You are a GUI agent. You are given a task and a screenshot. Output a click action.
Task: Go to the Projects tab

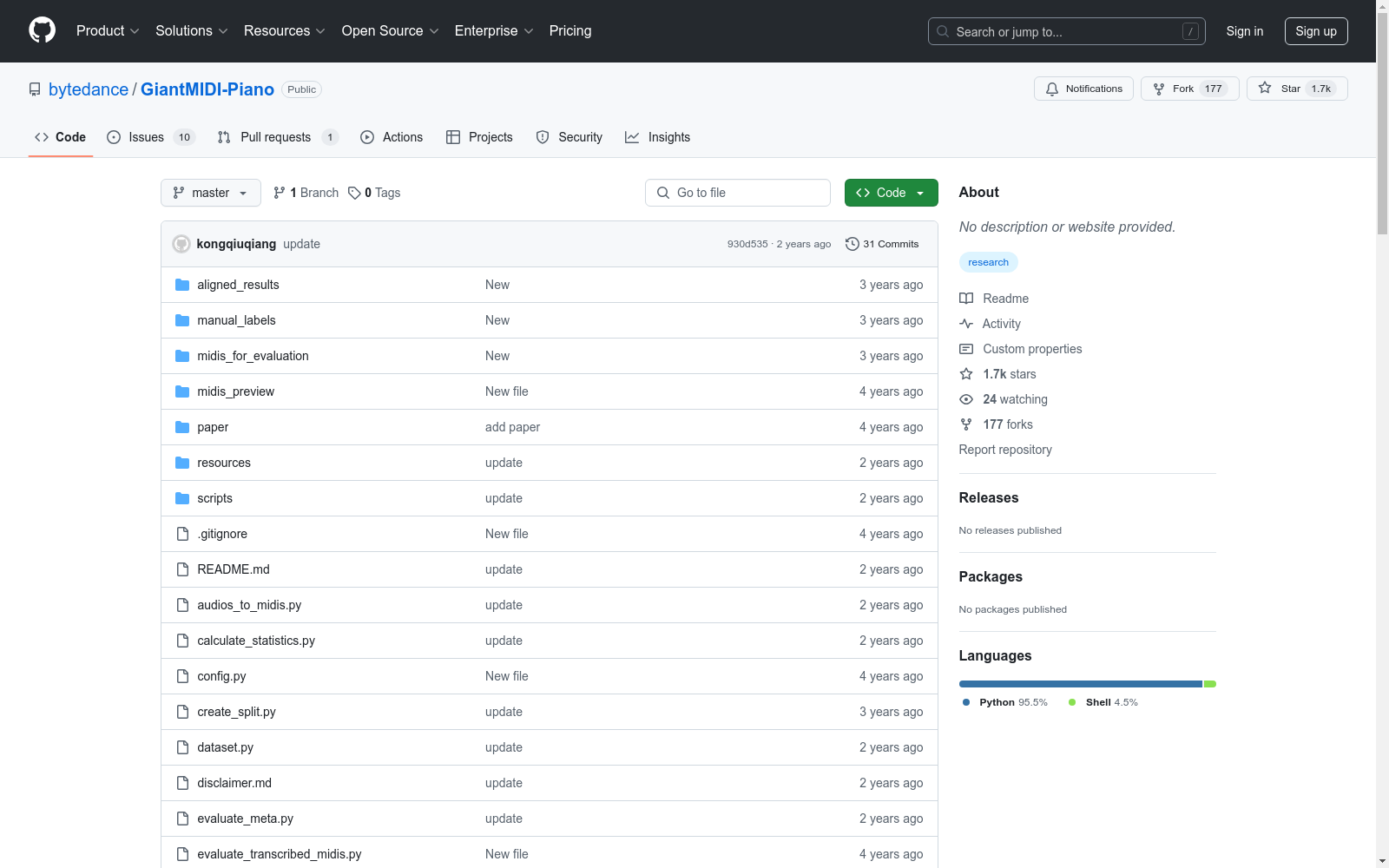pos(479,137)
